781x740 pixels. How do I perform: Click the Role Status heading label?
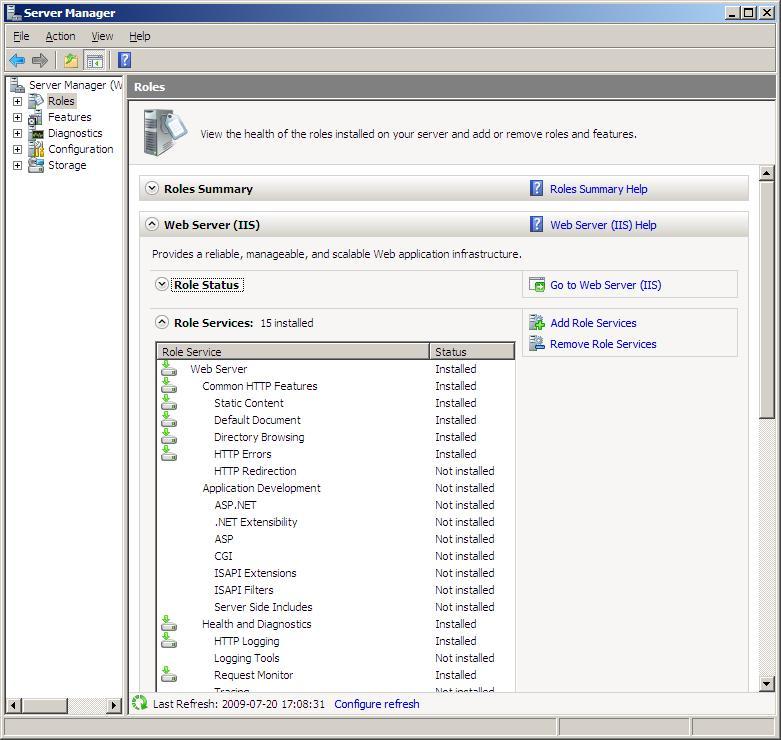pyautogui.click(x=207, y=285)
